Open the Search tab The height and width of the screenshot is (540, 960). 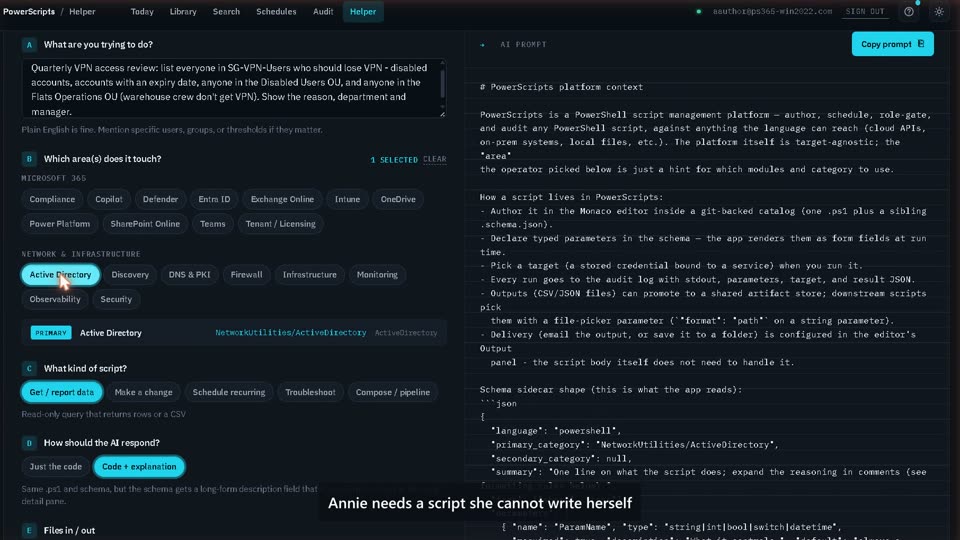(227, 12)
